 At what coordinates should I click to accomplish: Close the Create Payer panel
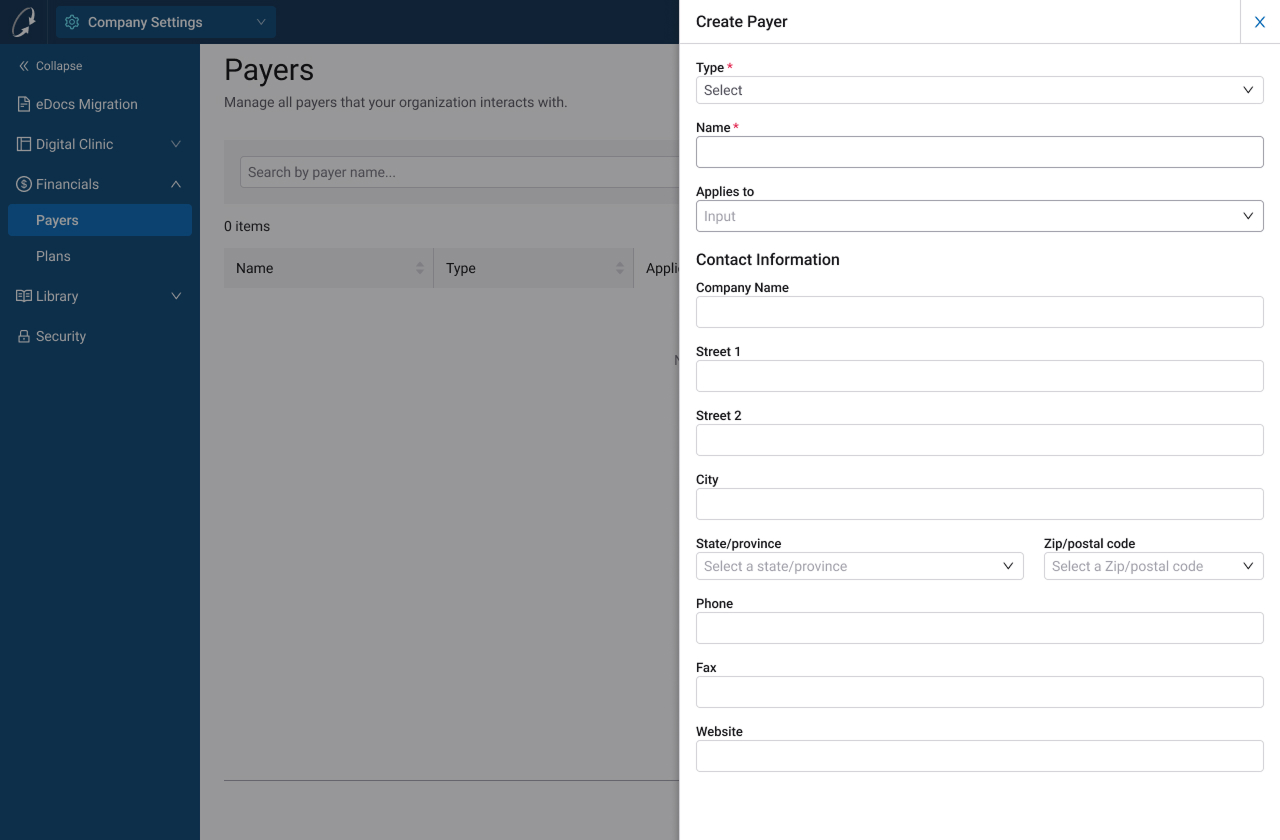[x=1259, y=21]
